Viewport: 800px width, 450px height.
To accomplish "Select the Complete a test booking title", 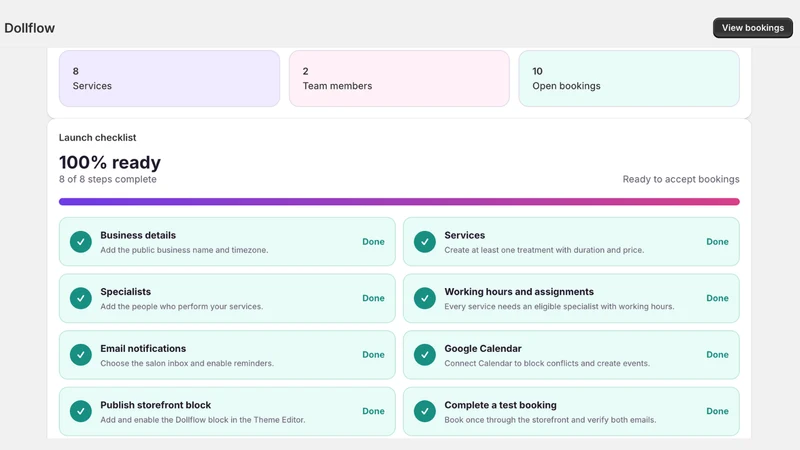I will [x=501, y=405].
